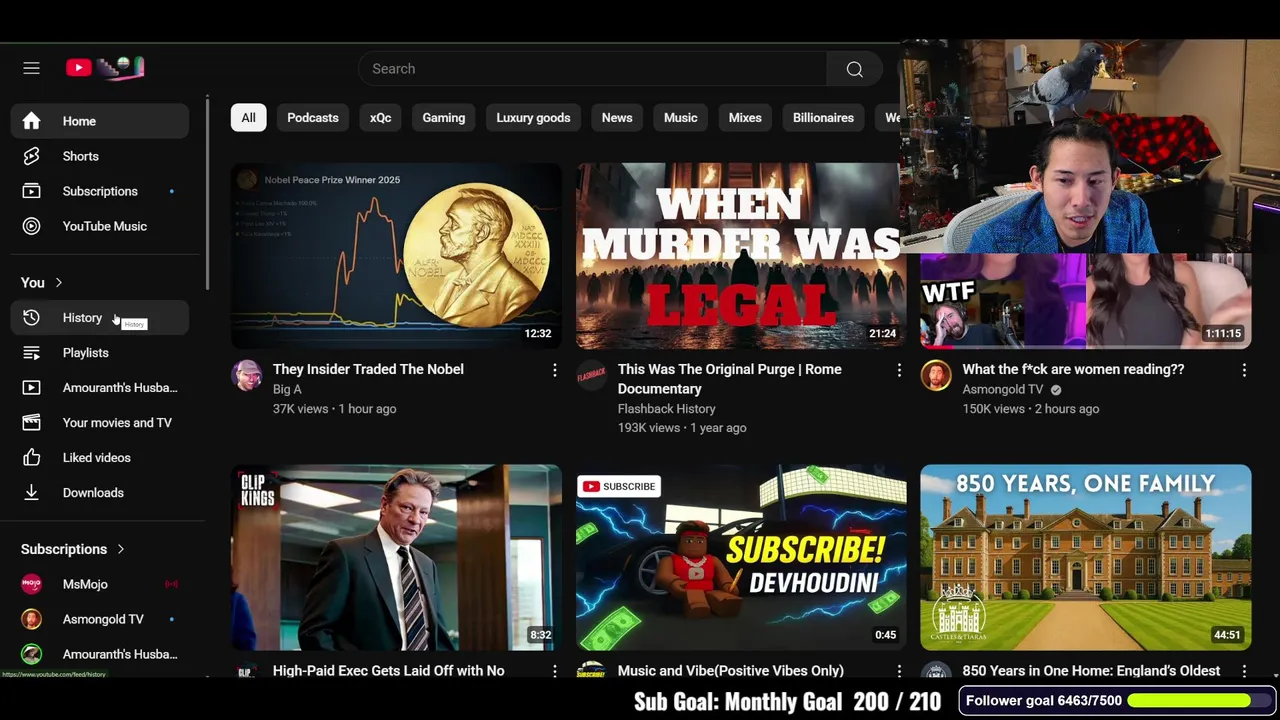Open Liked videos in sidebar
Screen dimensions: 1280x720
pyautogui.click(x=100, y=458)
